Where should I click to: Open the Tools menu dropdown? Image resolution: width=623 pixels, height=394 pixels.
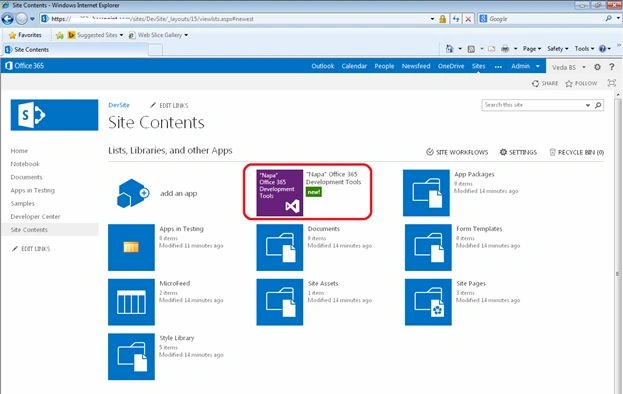pyautogui.click(x=584, y=48)
